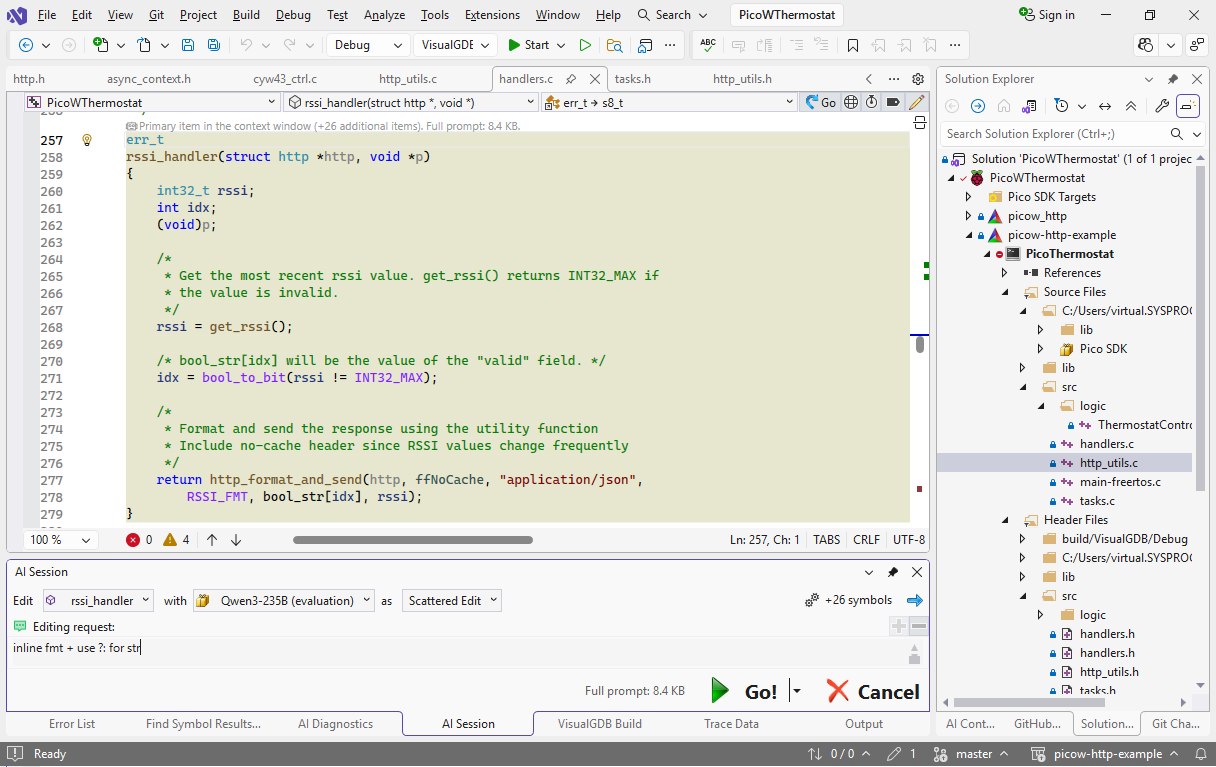The width and height of the screenshot is (1216, 767).
Task: Click the Save All toolbar icon
Action: click(213, 45)
